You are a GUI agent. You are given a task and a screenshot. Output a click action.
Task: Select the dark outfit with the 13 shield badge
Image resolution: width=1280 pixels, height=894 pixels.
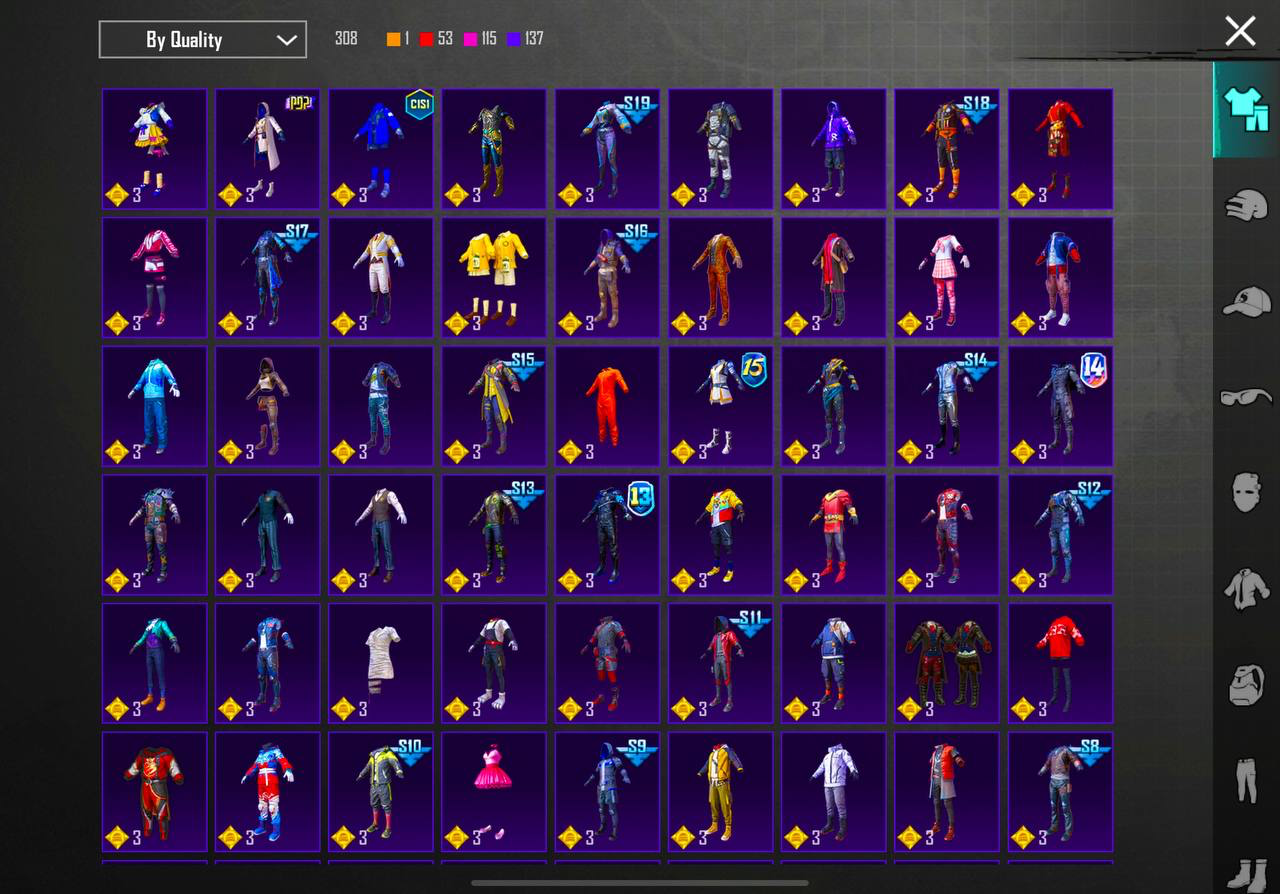click(x=607, y=535)
